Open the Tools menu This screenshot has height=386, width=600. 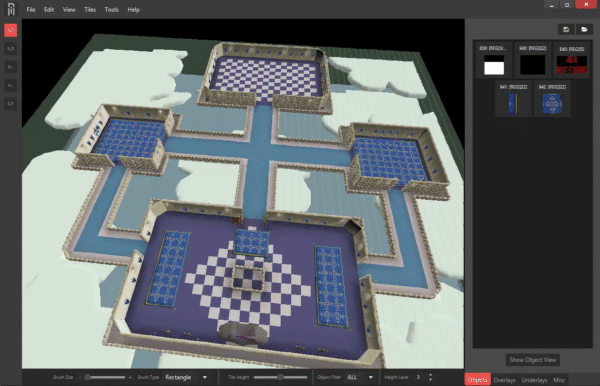point(111,10)
